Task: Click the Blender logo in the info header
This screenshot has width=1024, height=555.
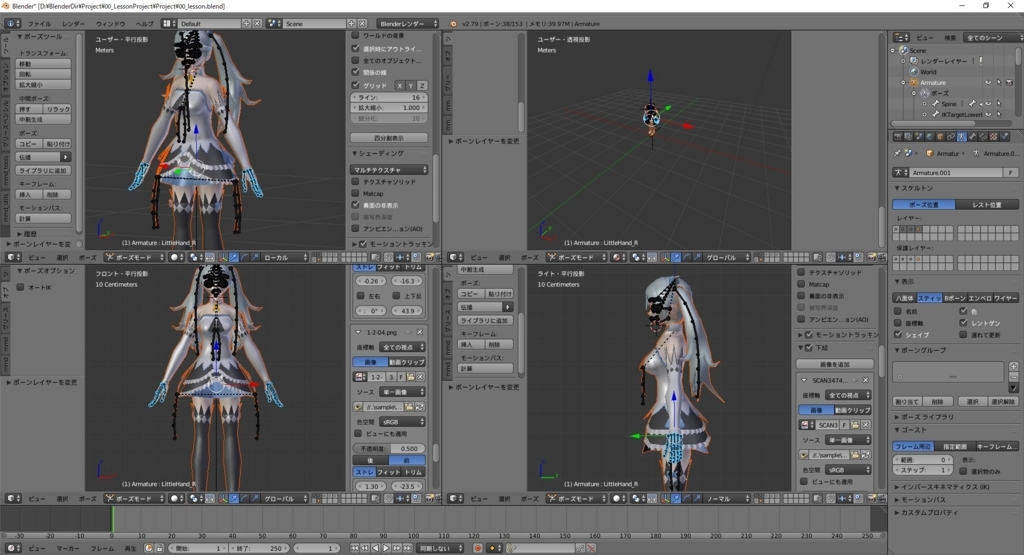Action: (x=453, y=24)
